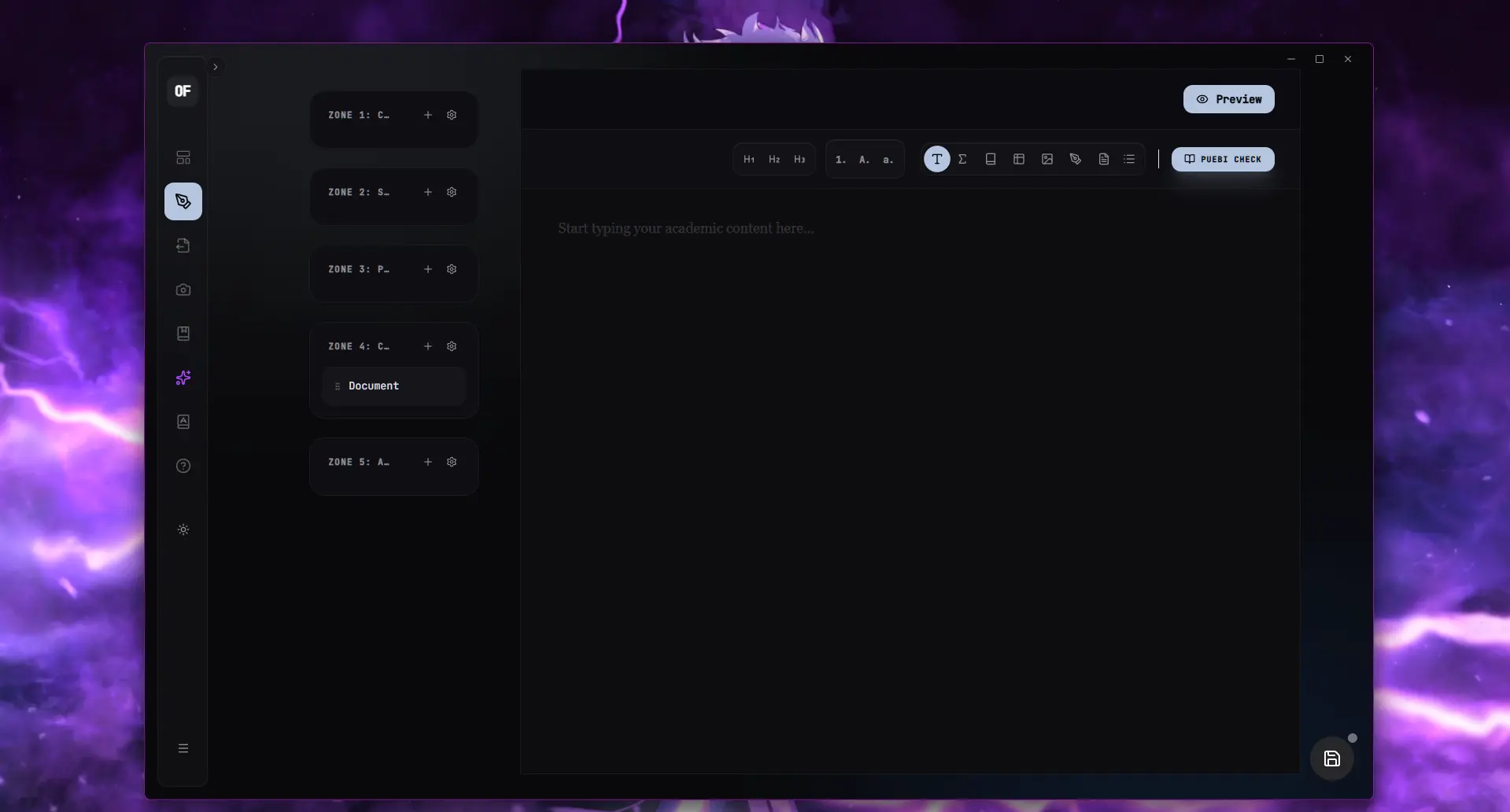Open the help question mark icon
Viewport: 1510px width, 812px height.
tap(183, 466)
